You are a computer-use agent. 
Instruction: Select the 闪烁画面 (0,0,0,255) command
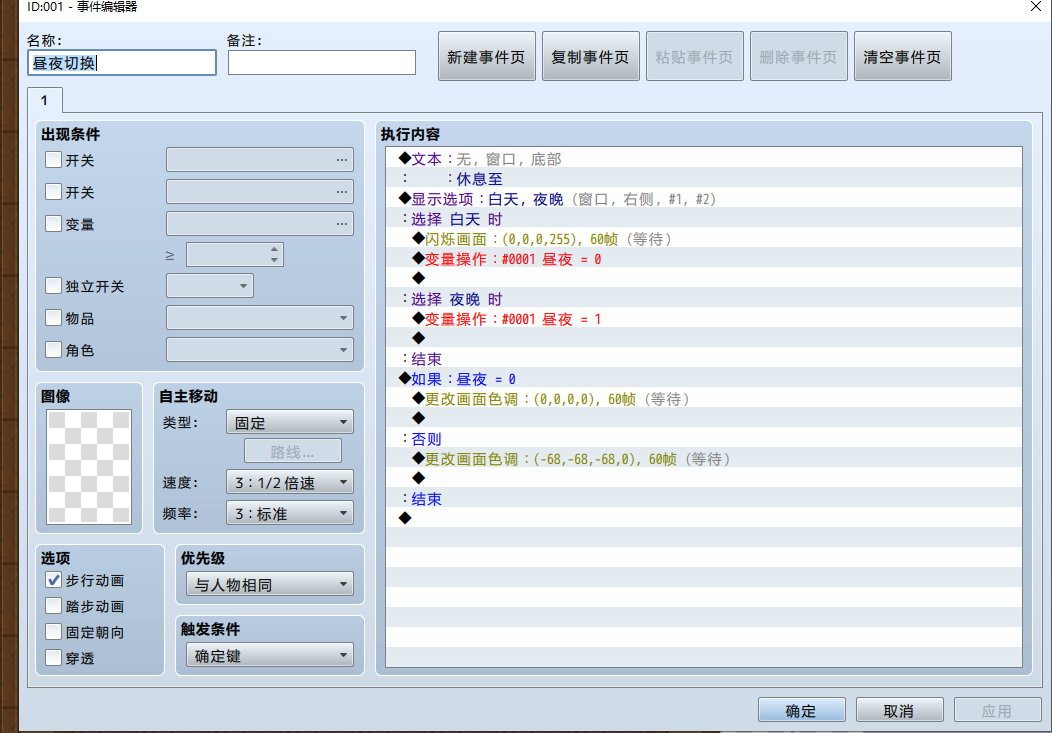tap(704, 239)
